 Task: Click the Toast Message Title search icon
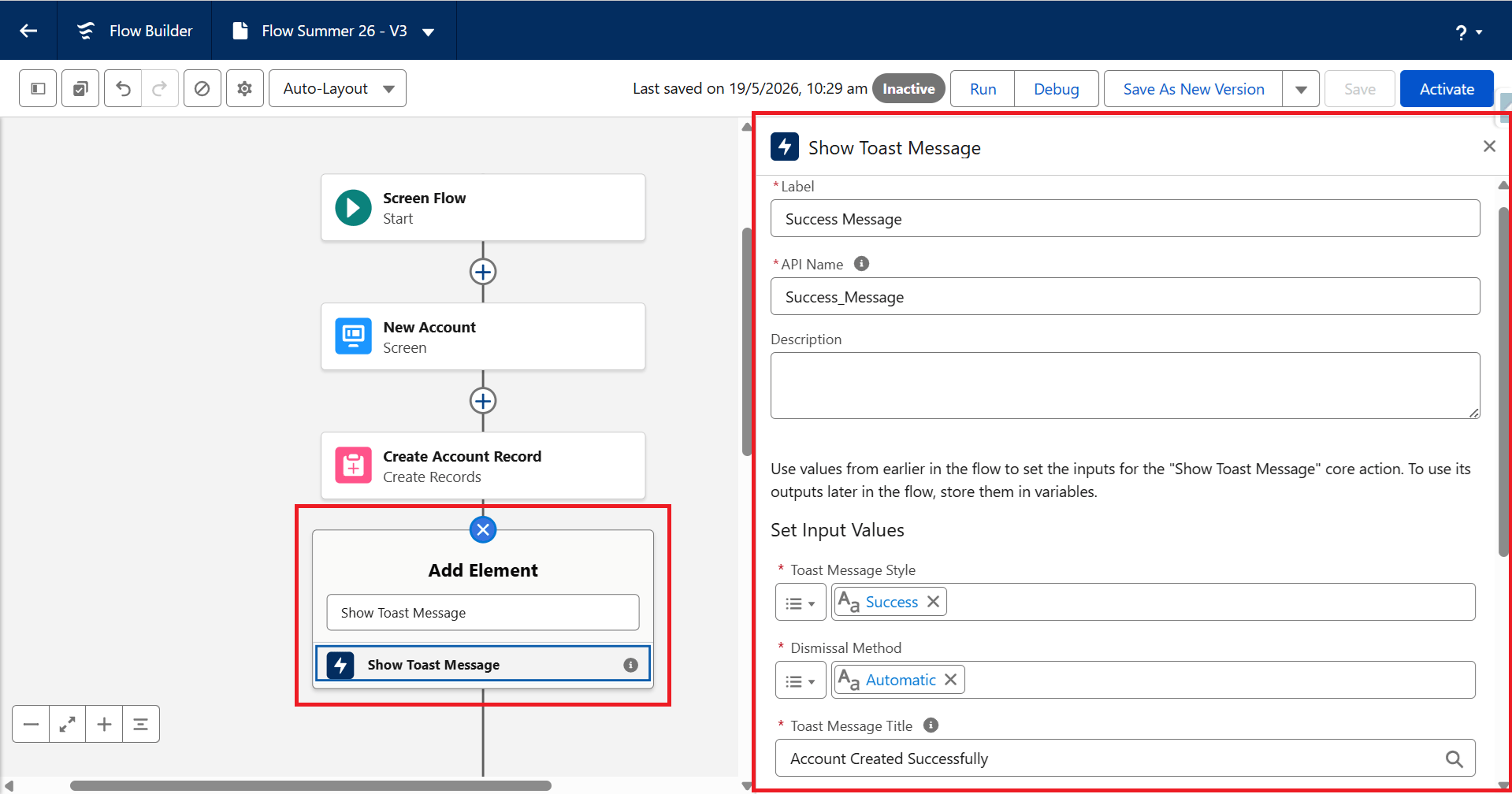click(x=1454, y=759)
